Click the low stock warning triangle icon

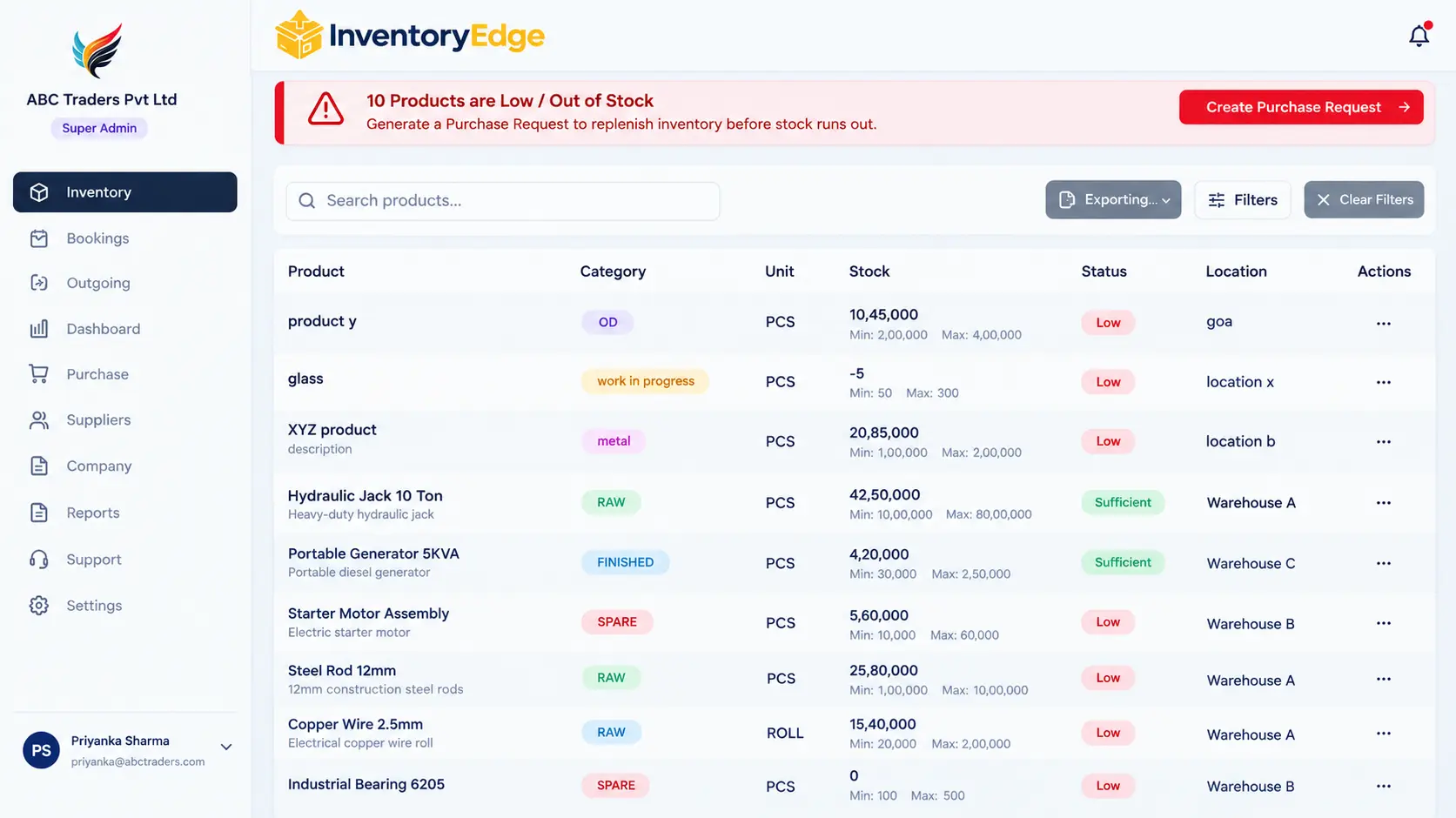(325, 110)
